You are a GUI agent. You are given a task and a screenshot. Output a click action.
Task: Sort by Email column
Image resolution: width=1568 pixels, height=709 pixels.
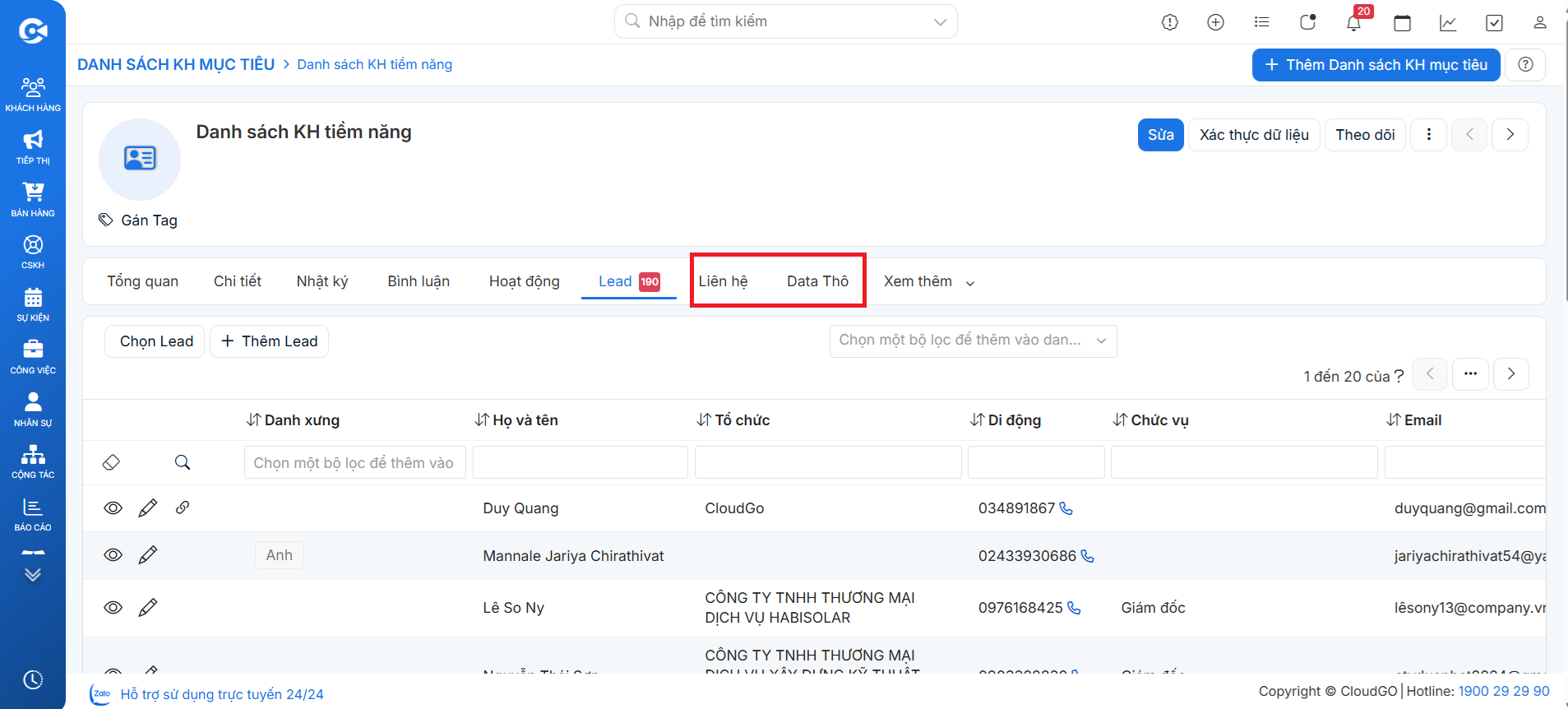coord(1414,420)
